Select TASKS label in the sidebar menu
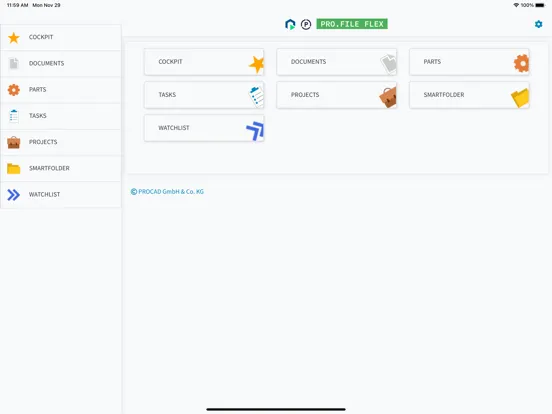 (x=37, y=115)
